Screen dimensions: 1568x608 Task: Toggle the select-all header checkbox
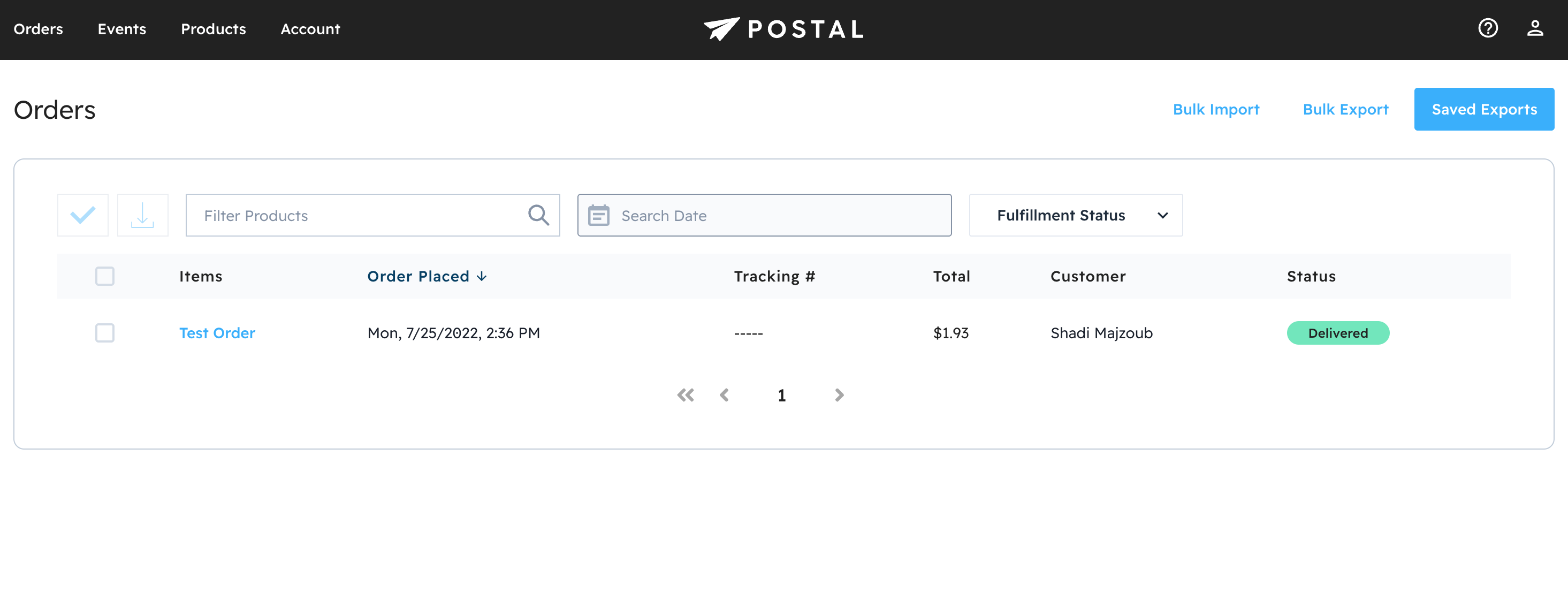coord(105,276)
